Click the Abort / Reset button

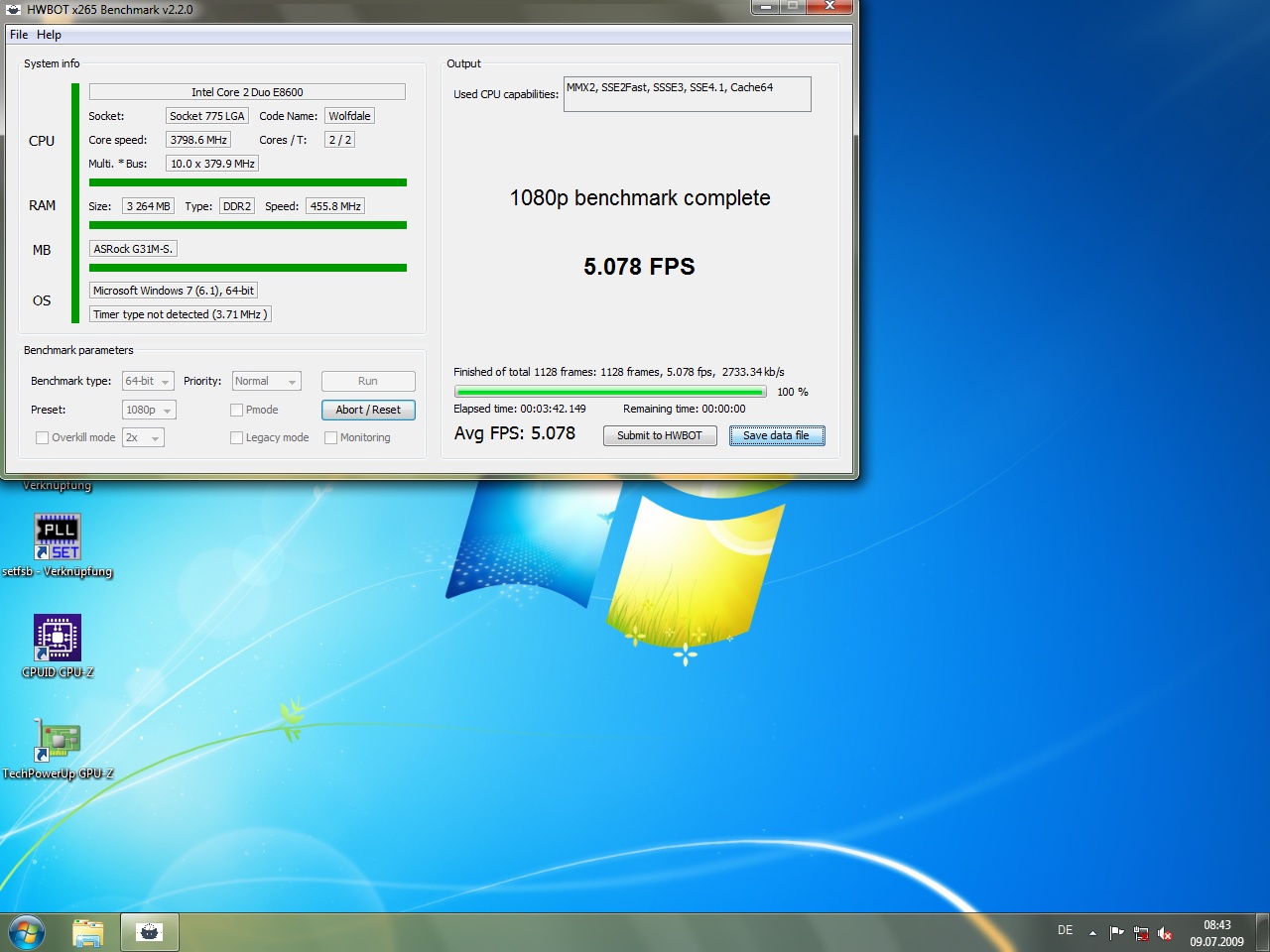368,410
